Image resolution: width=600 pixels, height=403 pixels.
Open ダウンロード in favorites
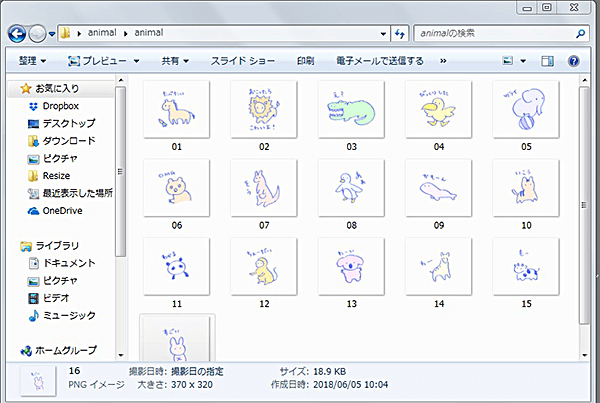point(69,141)
